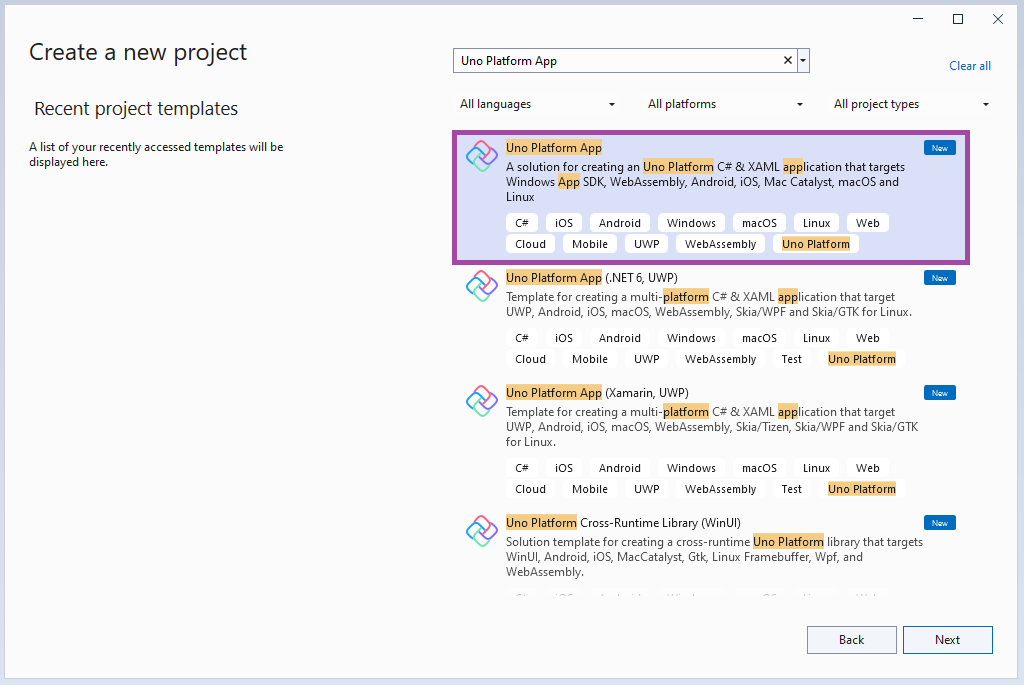Click the Uno Platform App template icon

click(x=482, y=157)
